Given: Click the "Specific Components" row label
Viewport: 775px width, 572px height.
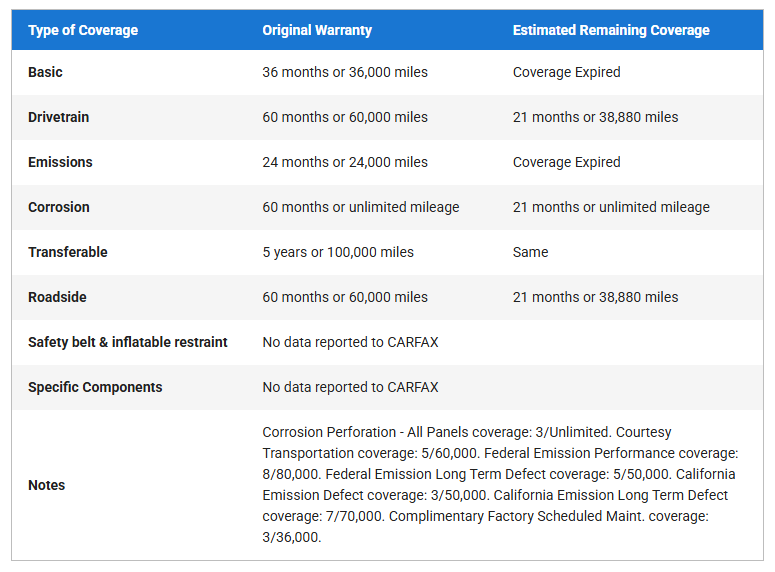Looking at the screenshot, I should 95,387.
